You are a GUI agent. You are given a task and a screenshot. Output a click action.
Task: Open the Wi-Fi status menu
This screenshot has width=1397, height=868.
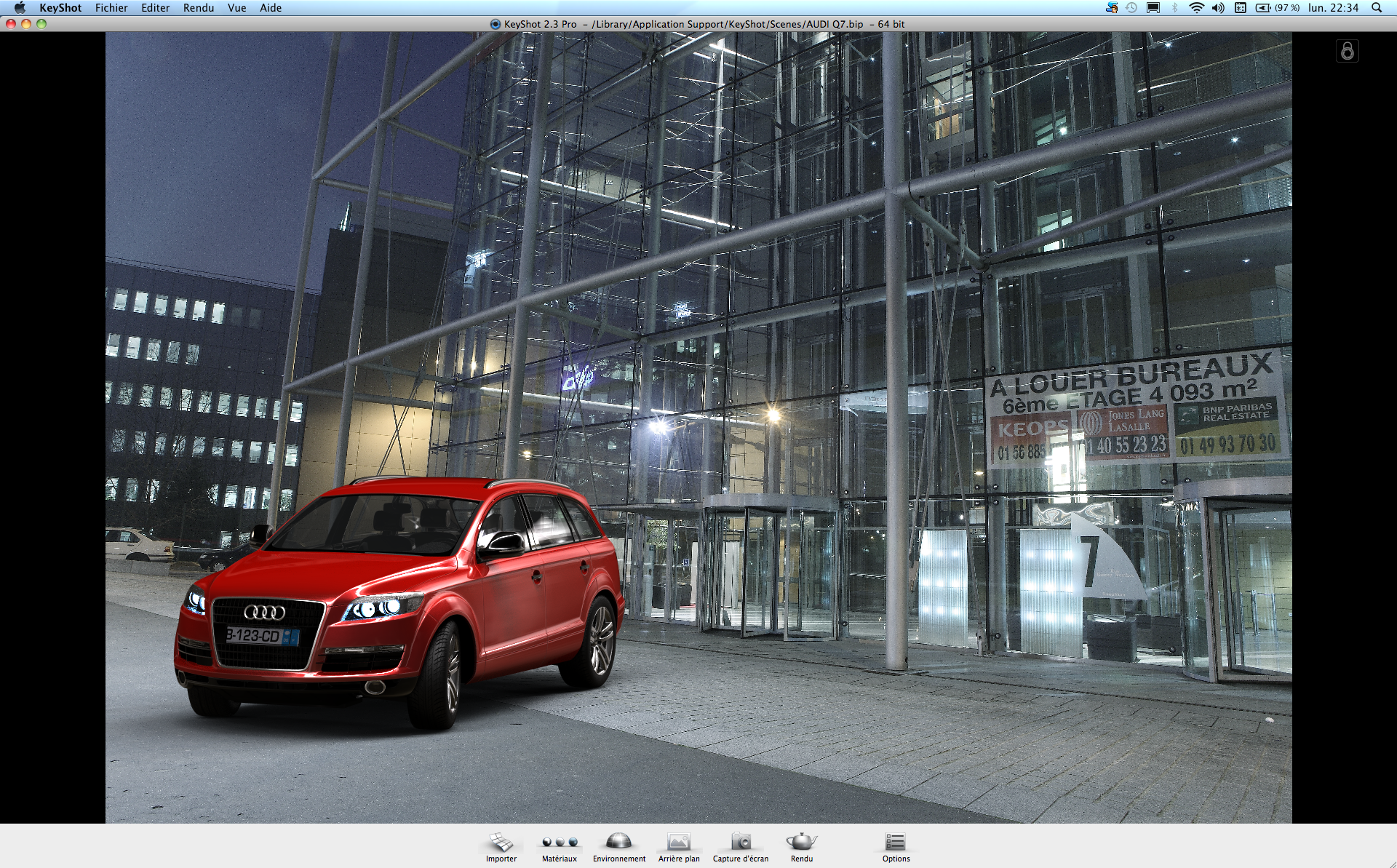[x=1196, y=8]
